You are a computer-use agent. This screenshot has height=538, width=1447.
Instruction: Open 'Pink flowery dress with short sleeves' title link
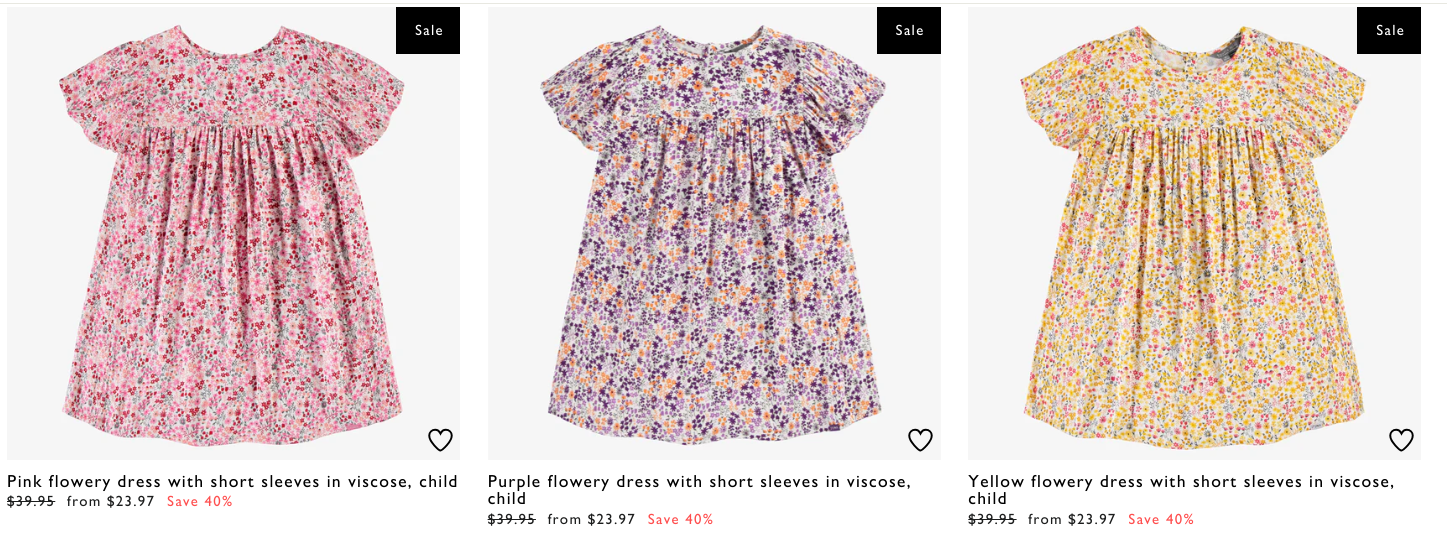[x=232, y=482]
